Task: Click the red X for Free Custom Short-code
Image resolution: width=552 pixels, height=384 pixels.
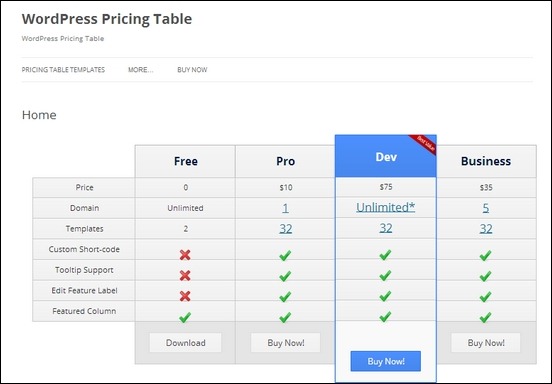Action: pyautogui.click(x=185, y=255)
